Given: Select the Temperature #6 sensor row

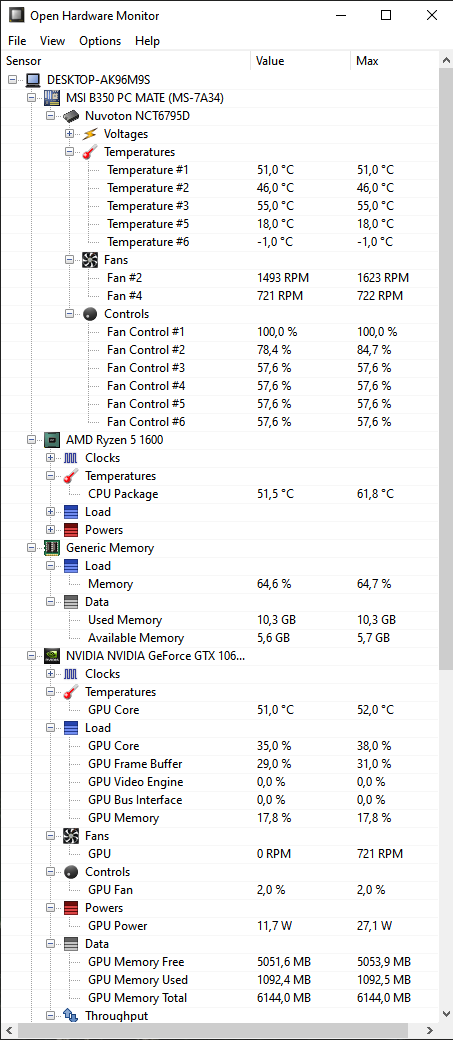Looking at the screenshot, I should tap(220, 242).
